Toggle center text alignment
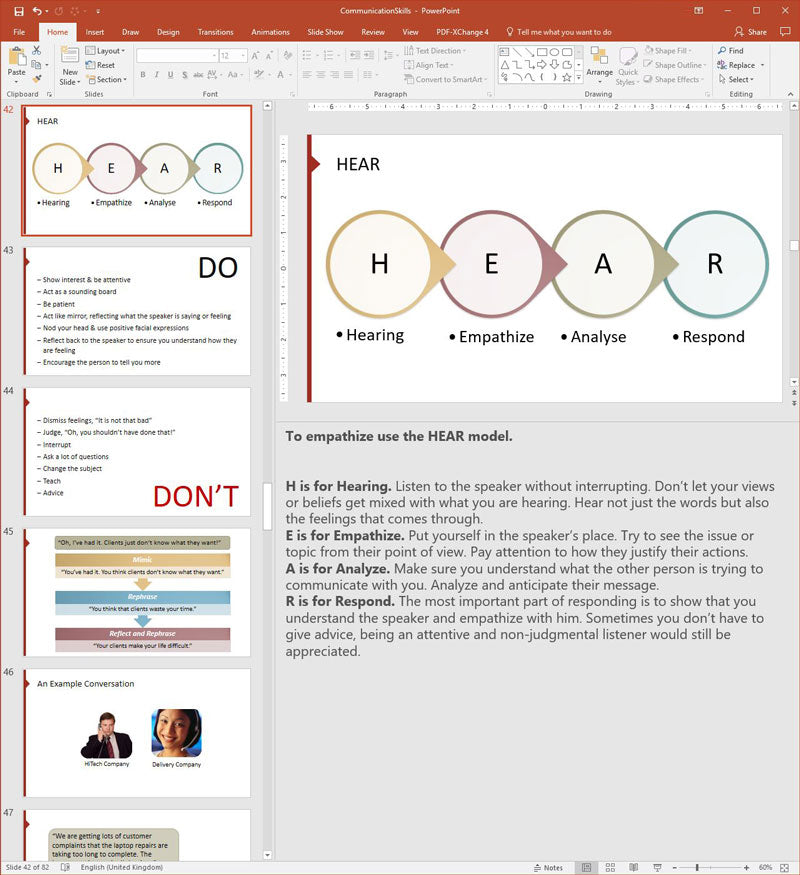This screenshot has width=800, height=875. tap(321, 74)
